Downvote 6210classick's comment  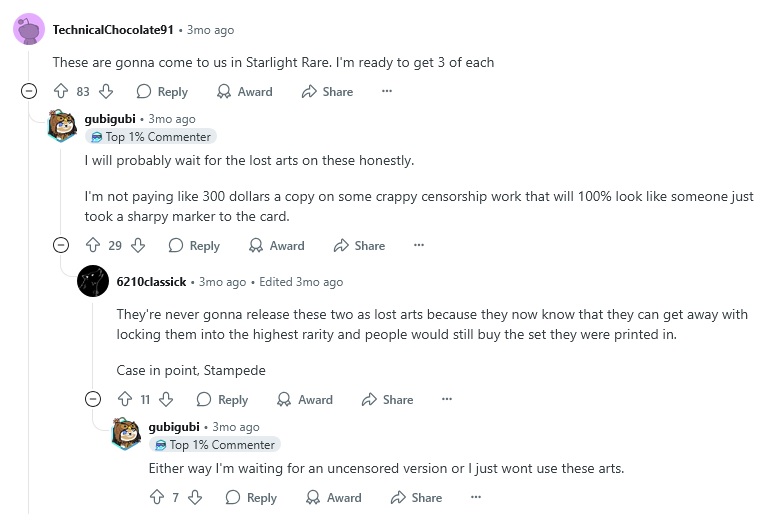point(167,399)
